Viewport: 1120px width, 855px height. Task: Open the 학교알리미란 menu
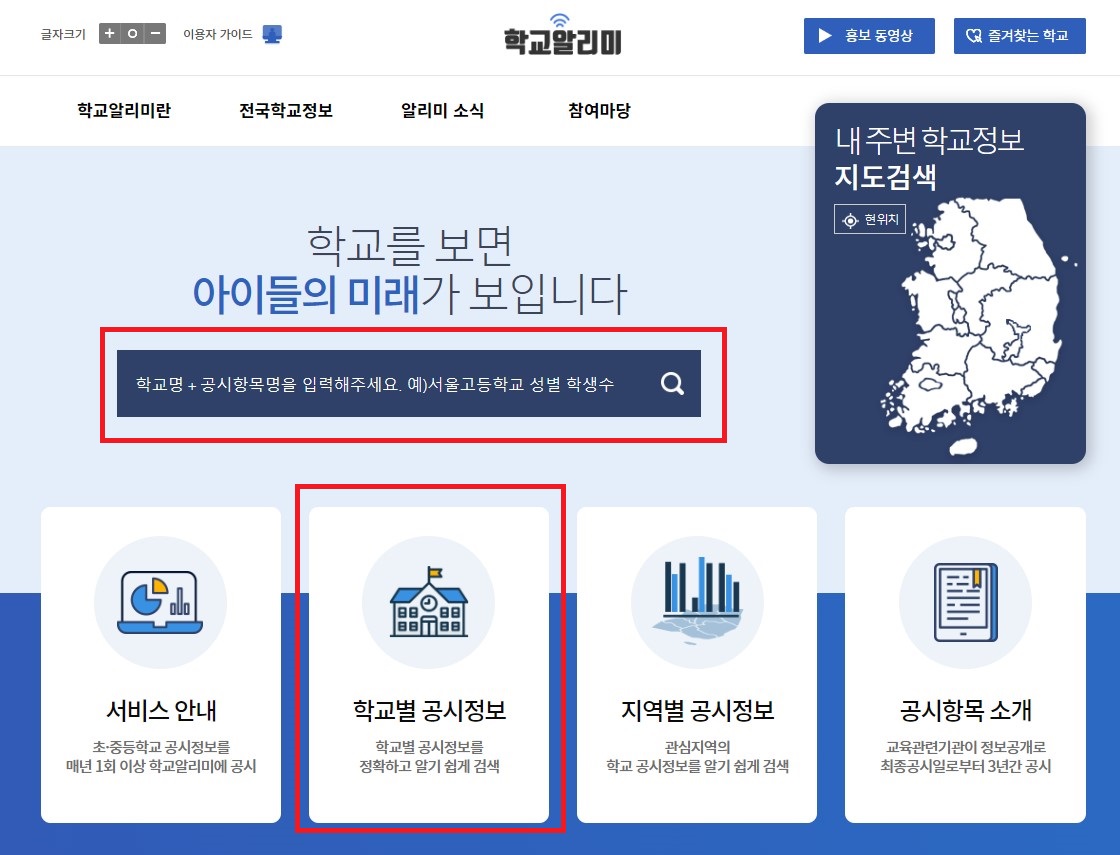point(125,111)
